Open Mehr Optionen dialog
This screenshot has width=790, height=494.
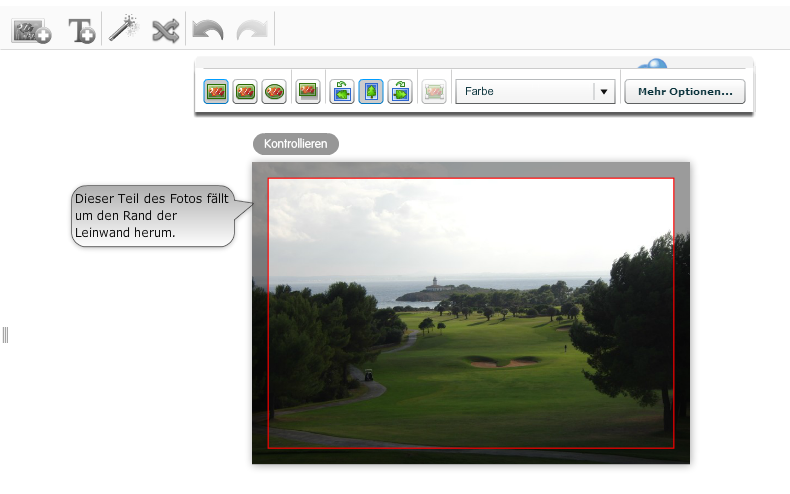click(685, 92)
